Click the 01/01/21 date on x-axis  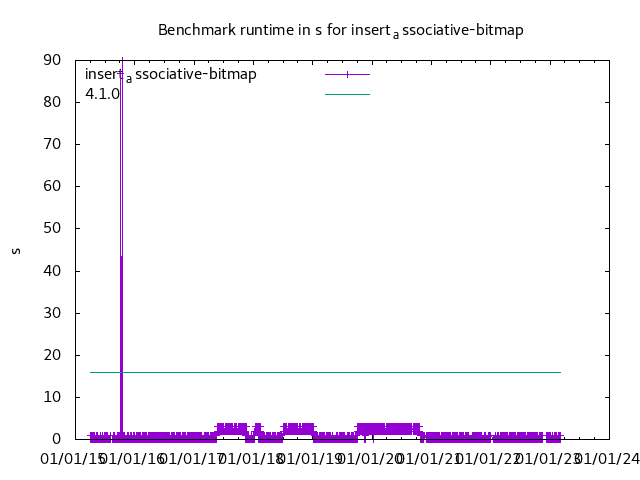coord(429,459)
